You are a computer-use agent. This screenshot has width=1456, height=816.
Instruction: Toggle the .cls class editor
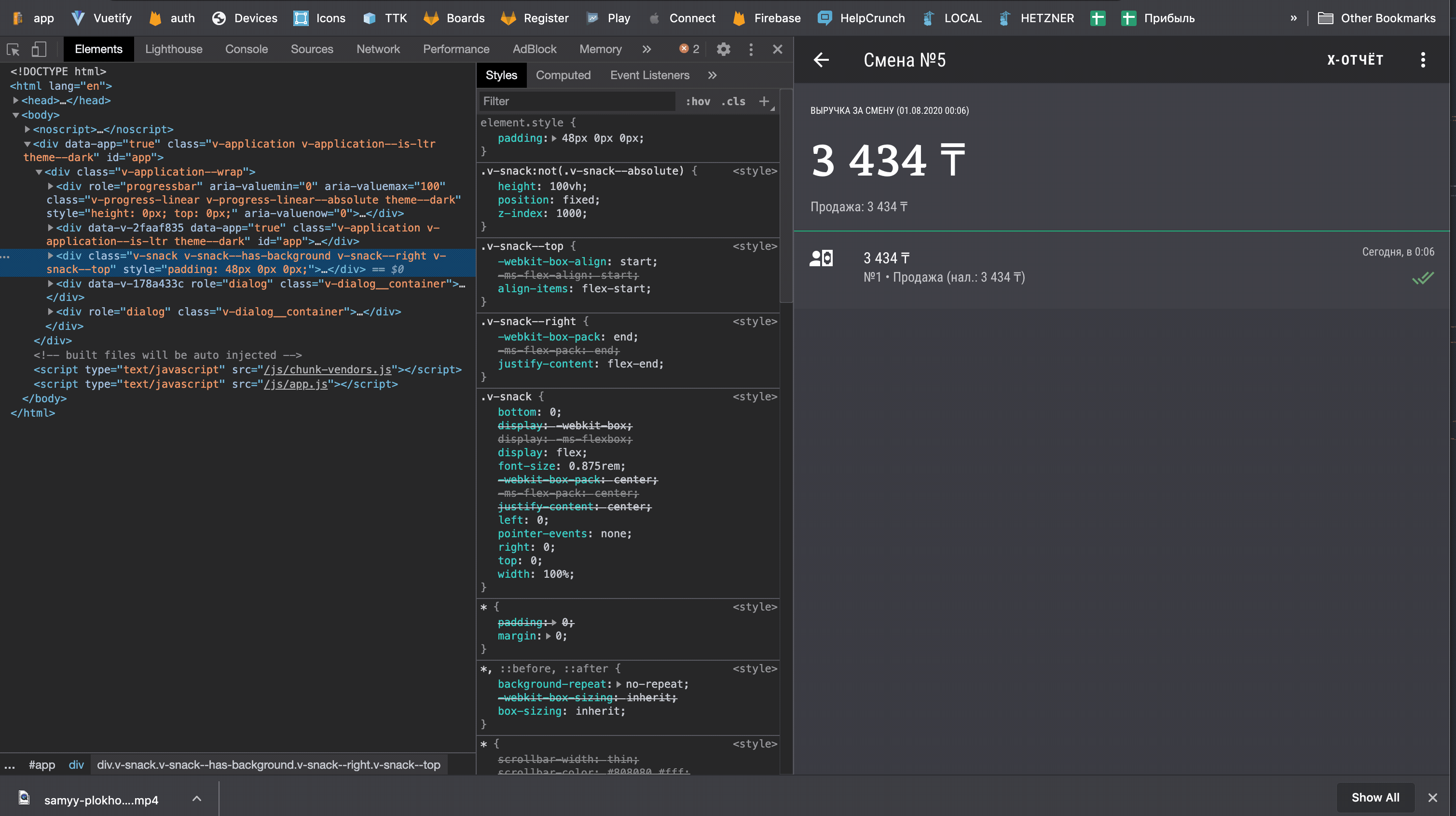click(733, 101)
